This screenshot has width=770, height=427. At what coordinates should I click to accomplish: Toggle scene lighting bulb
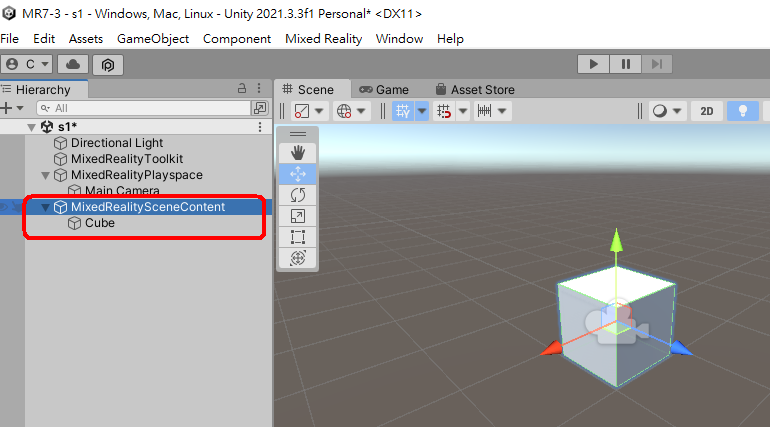click(742, 111)
